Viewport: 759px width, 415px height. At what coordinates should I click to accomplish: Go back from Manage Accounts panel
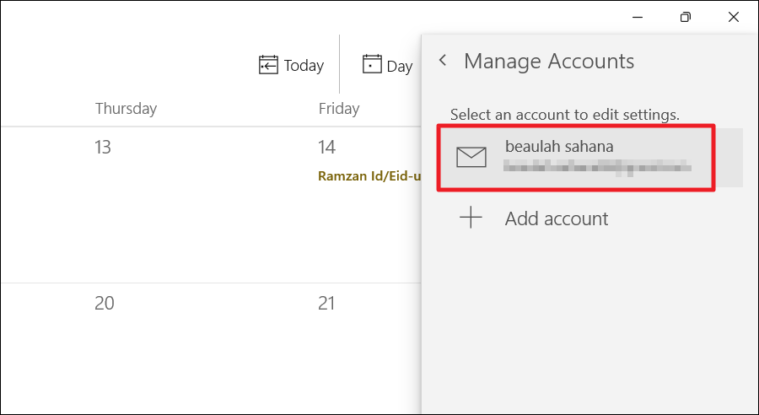click(x=442, y=61)
